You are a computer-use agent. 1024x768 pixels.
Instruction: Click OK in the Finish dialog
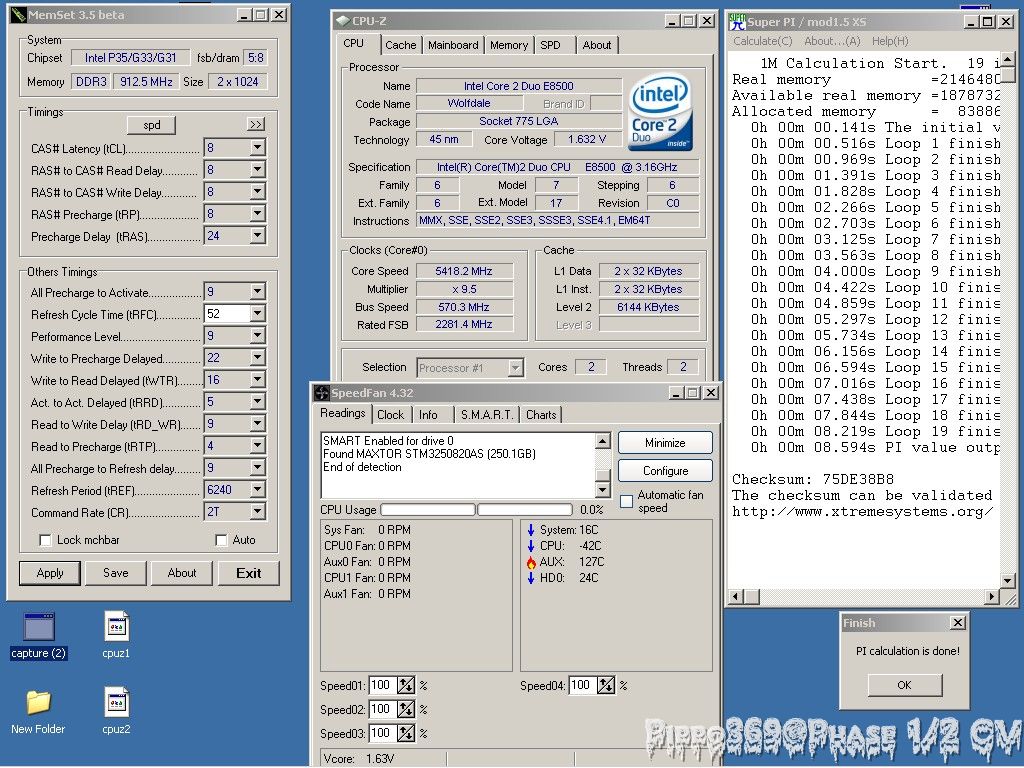coord(904,685)
